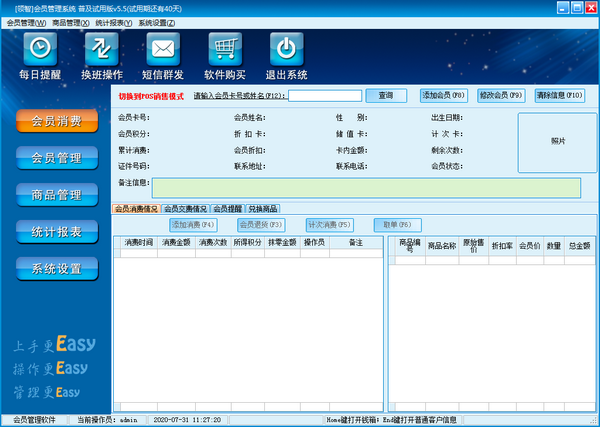
Task: Open the 统计报表(Y) menu
Action: [114, 23]
